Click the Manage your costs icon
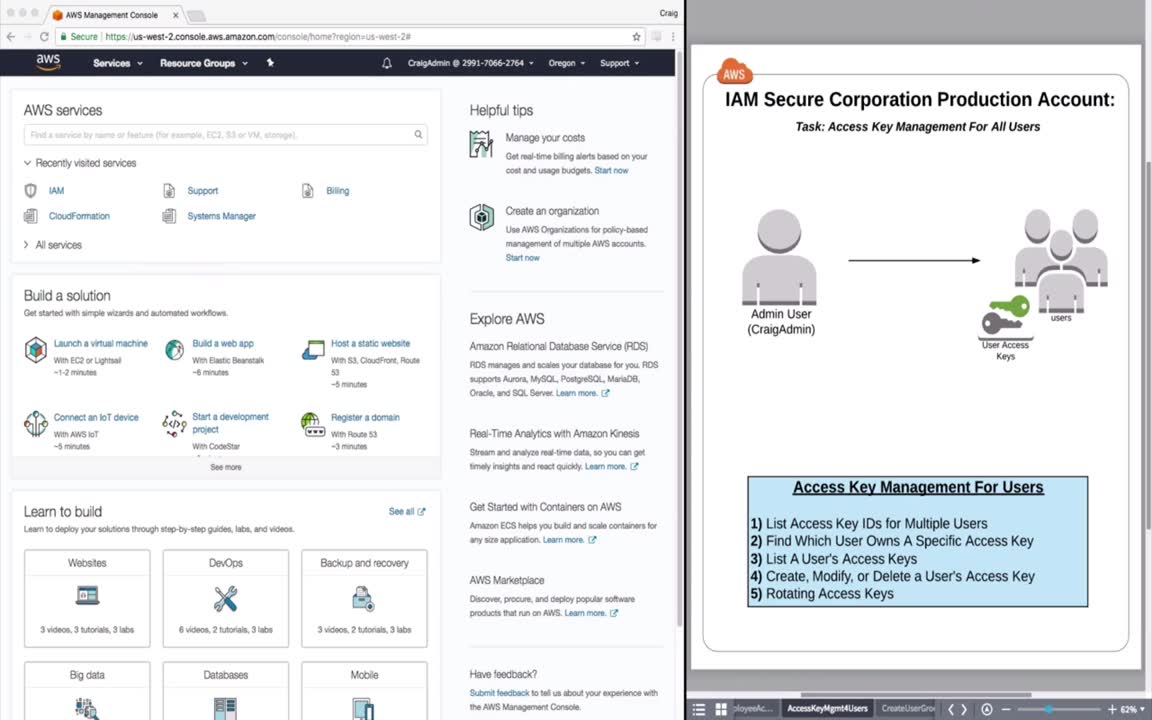The width and height of the screenshot is (1152, 720). [x=481, y=144]
